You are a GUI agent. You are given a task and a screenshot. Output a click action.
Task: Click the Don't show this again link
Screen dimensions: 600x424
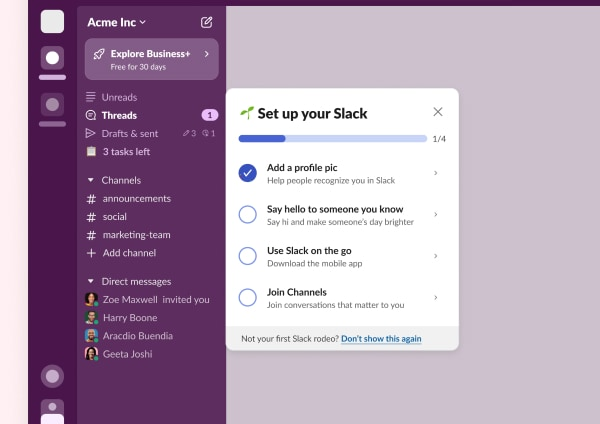coord(381,339)
